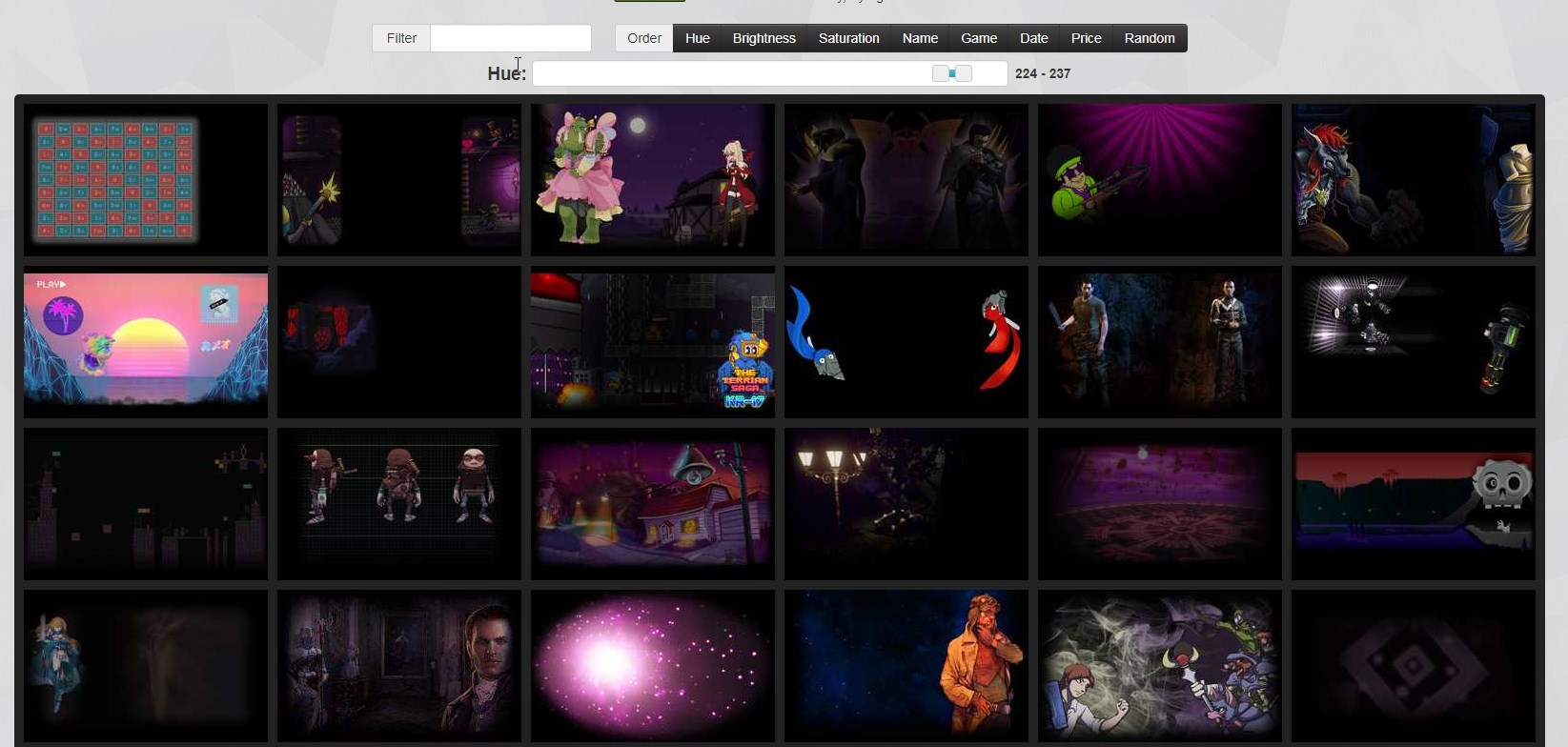The height and width of the screenshot is (747, 1568).
Task: Open the dark background with faint red shapes
Action: (399, 341)
